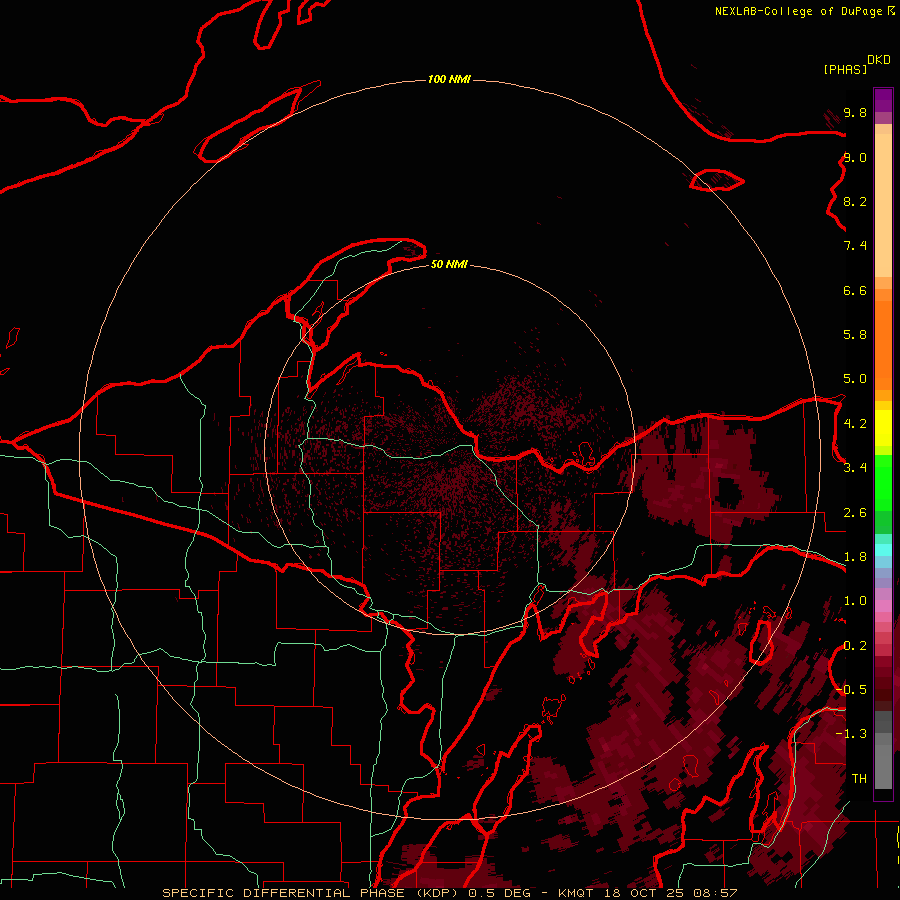Viewport: 900px width, 900px height.
Task: Click the 08:57 timestamp in caption
Action: pyautogui.click(x=715, y=893)
